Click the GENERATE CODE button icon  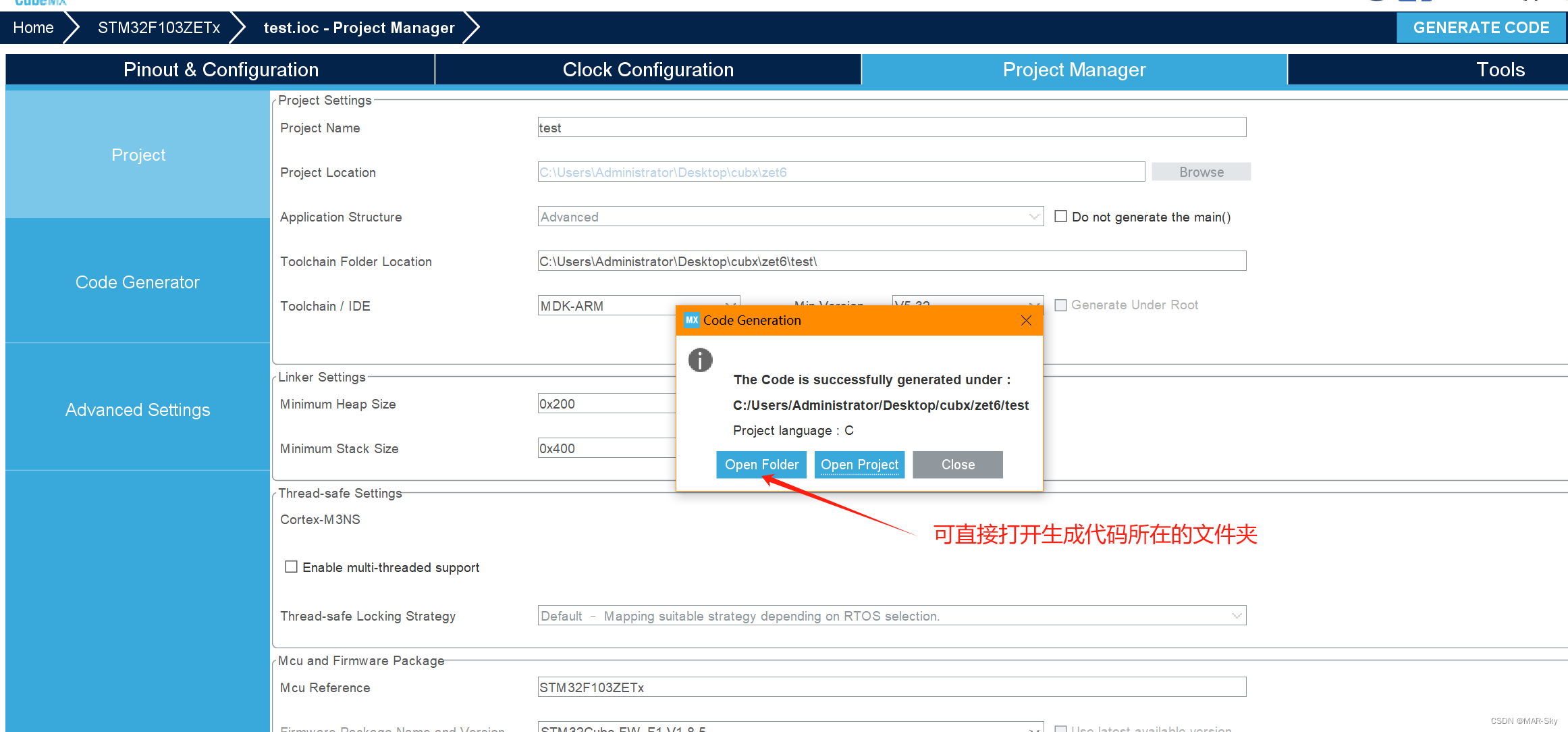pos(1484,27)
